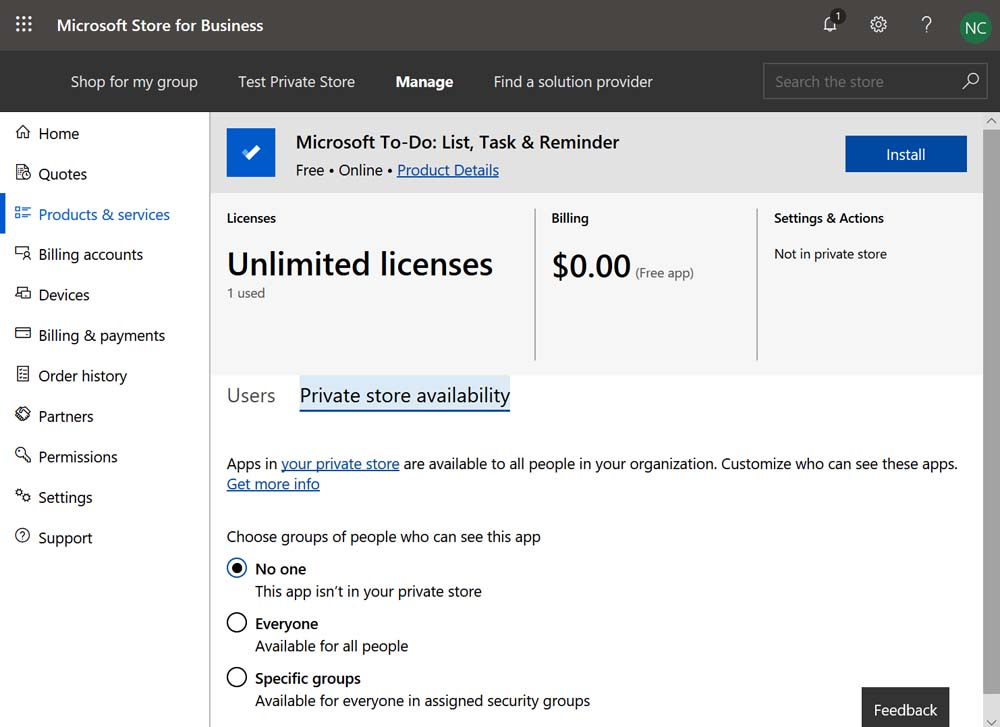Open the Product Details link
The image size is (1000, 727).
coord(448,170)
